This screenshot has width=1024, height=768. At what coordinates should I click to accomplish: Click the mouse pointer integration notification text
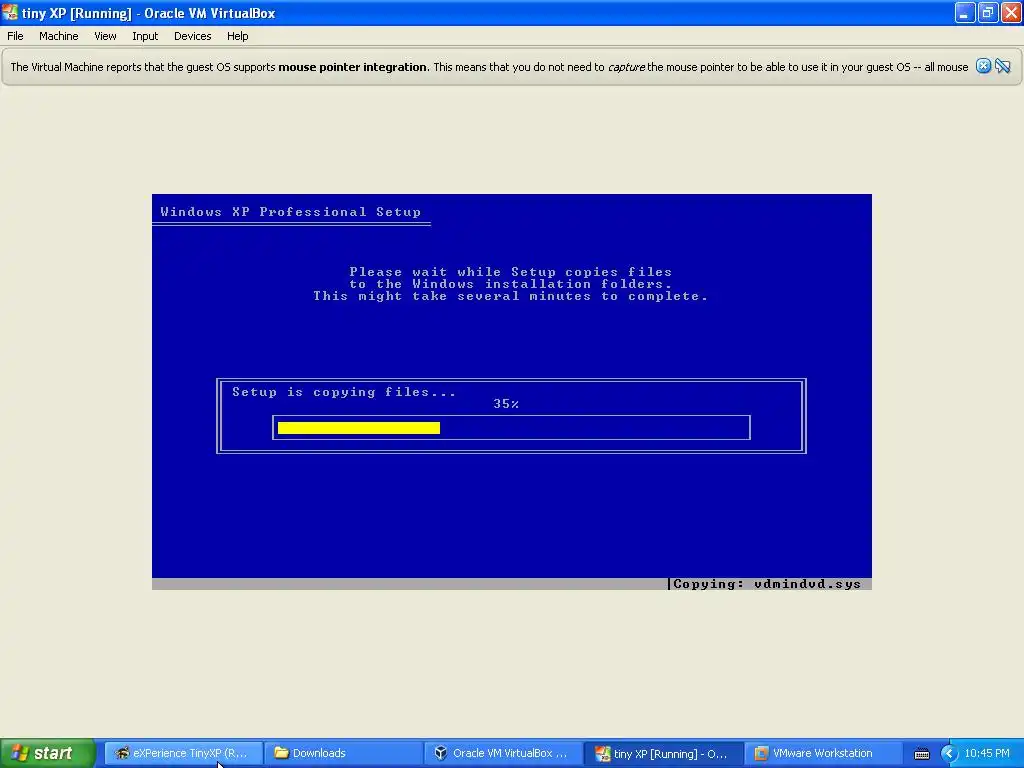point(489,67)
